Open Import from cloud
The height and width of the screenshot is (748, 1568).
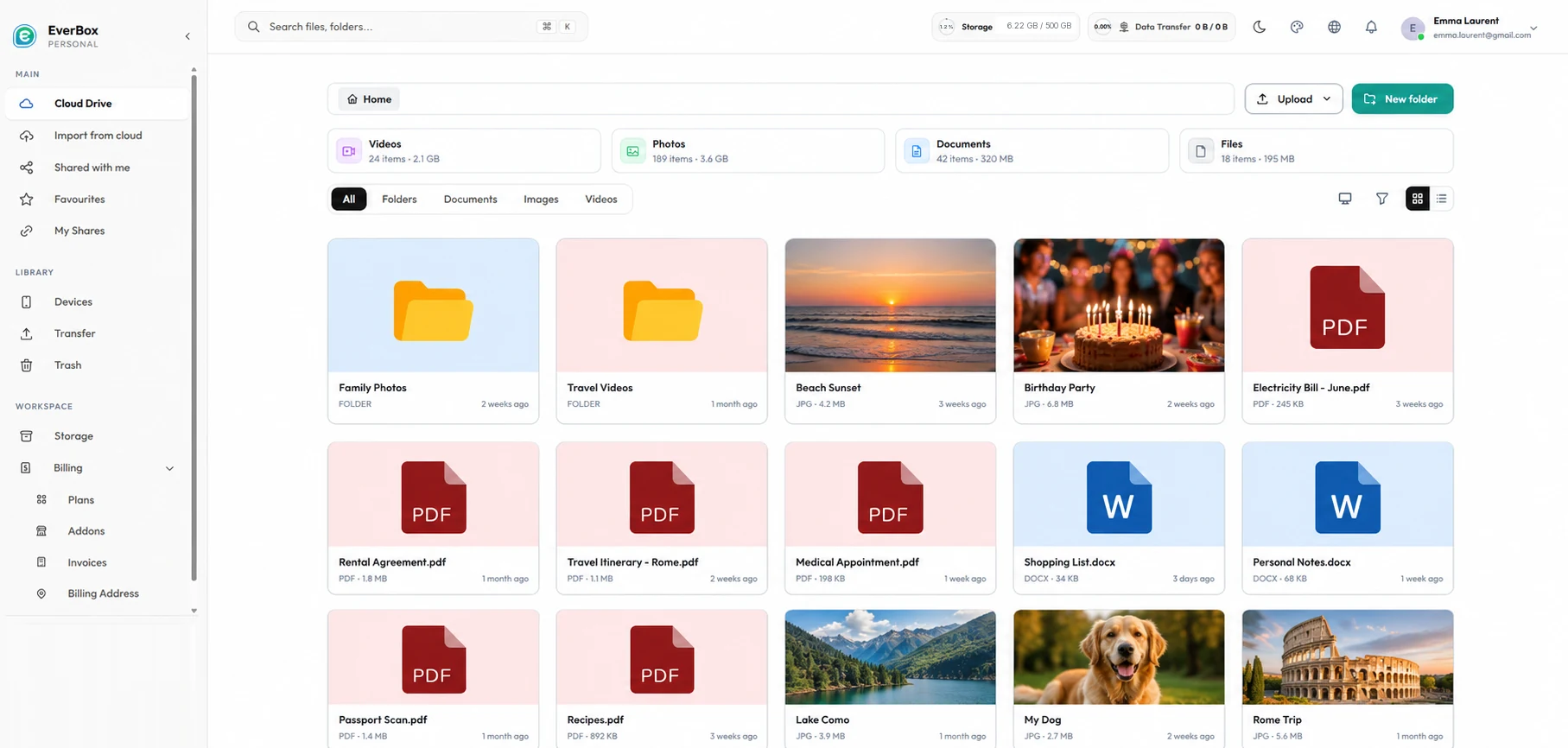click(x=97, y=136)
